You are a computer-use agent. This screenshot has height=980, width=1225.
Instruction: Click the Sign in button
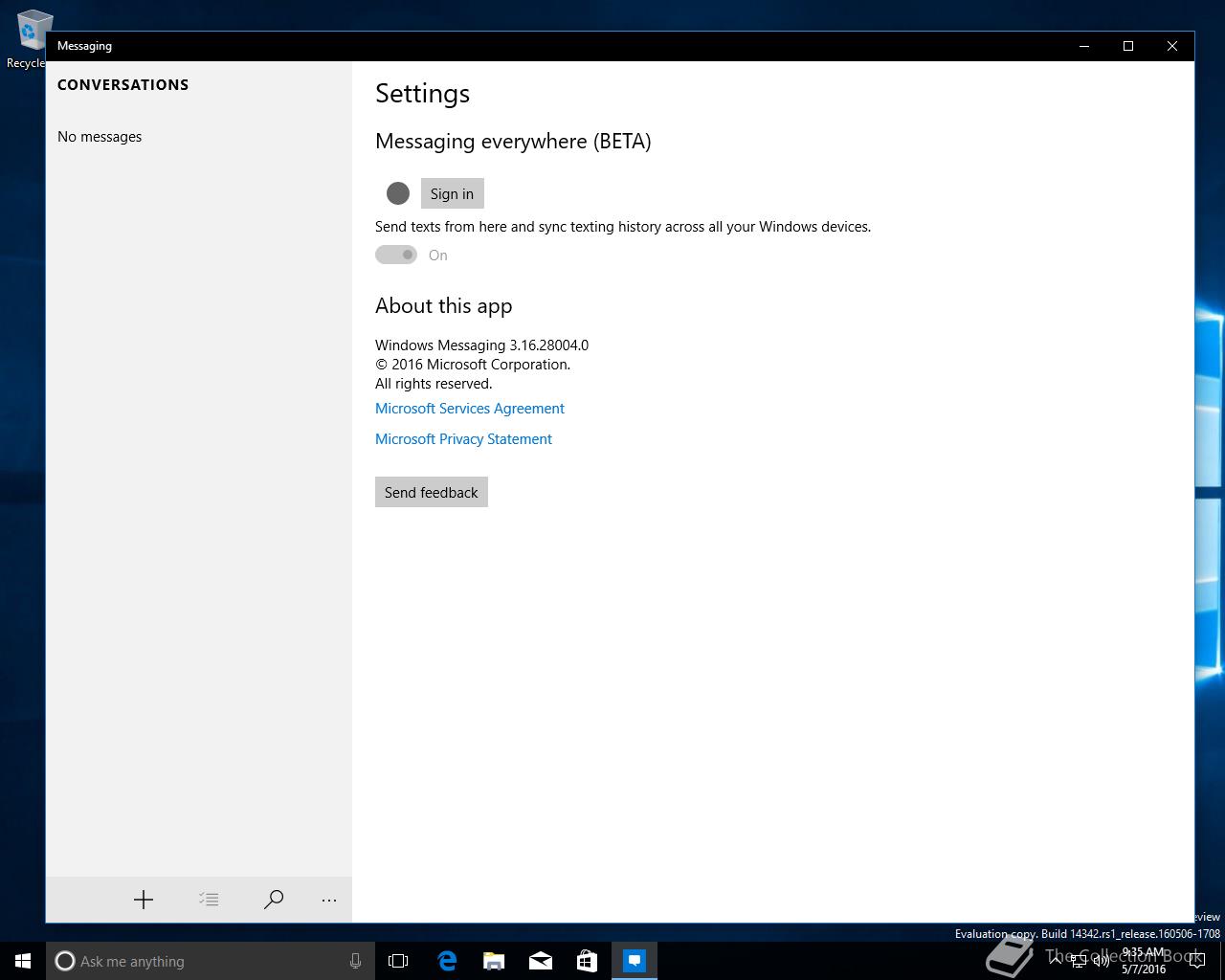point(452,193)
